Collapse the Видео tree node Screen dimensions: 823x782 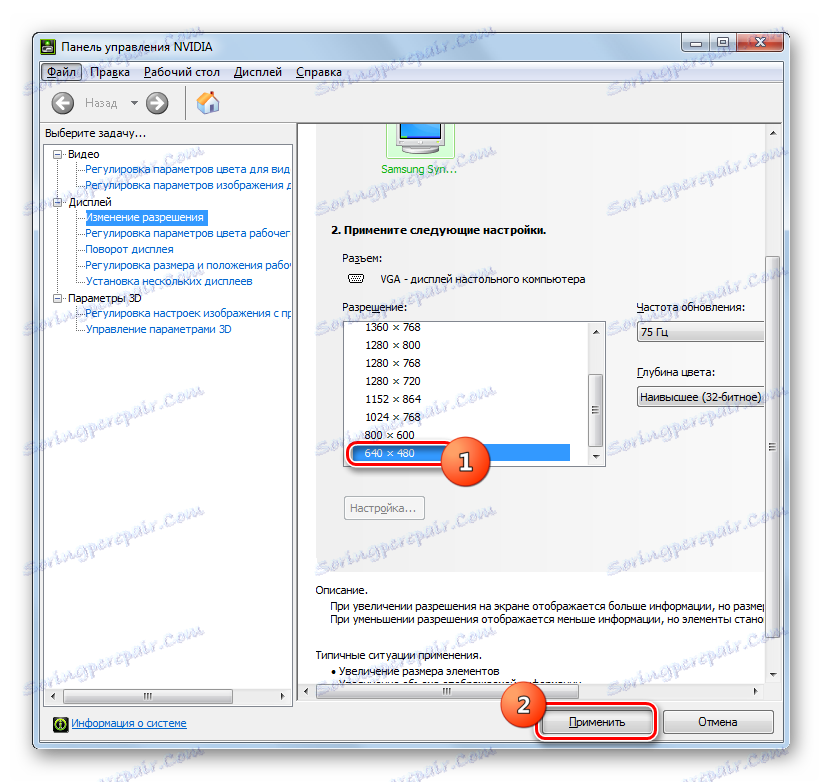click(57, 154)
